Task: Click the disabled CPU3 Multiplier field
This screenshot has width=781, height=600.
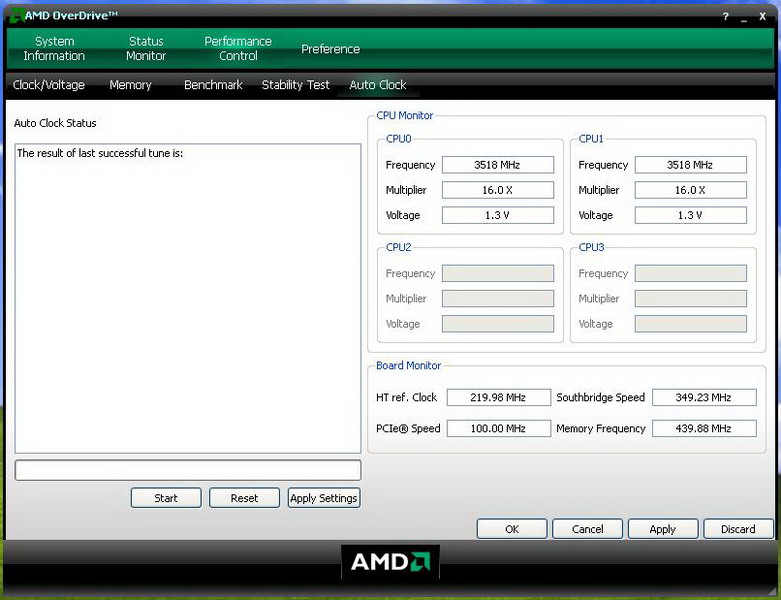Action: (690, 298)
